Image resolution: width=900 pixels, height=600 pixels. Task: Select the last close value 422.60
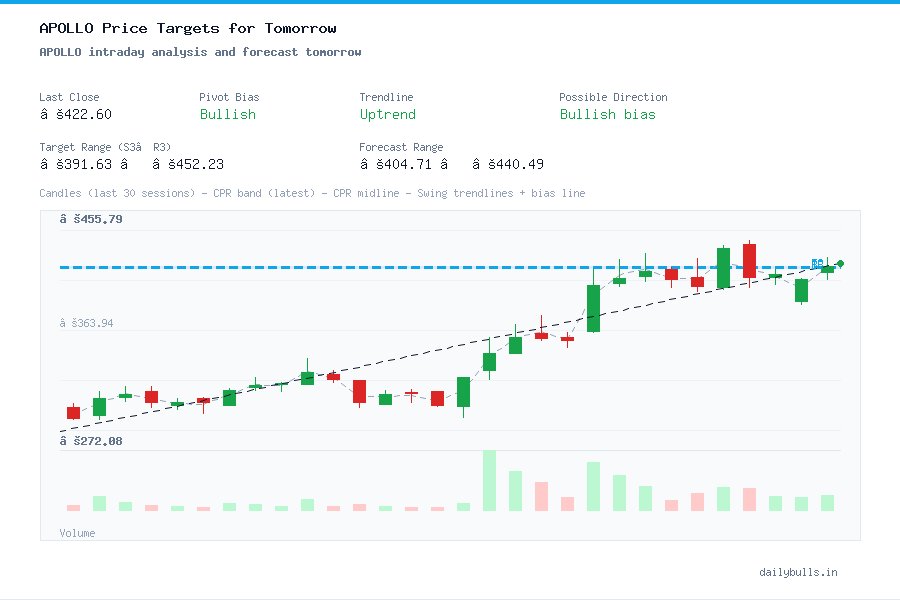pyautogui.click(x=76, y=114)
